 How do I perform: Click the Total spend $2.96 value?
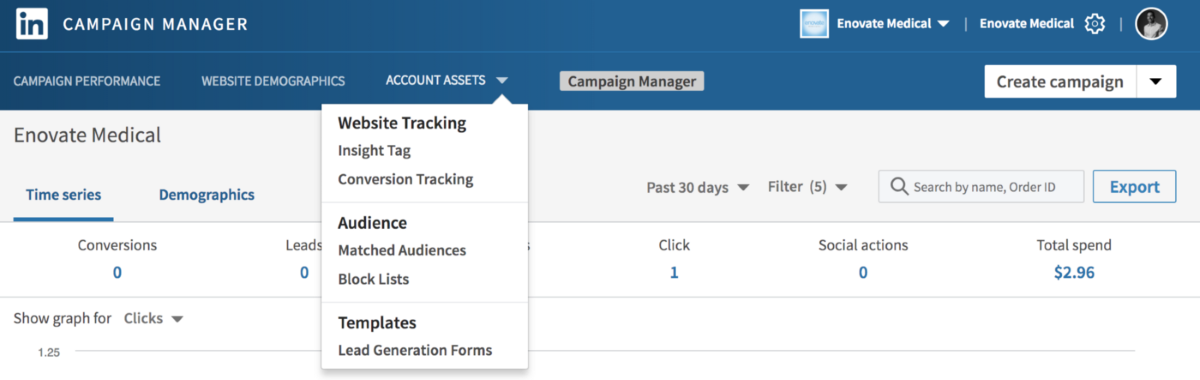tap(1074, 272)
